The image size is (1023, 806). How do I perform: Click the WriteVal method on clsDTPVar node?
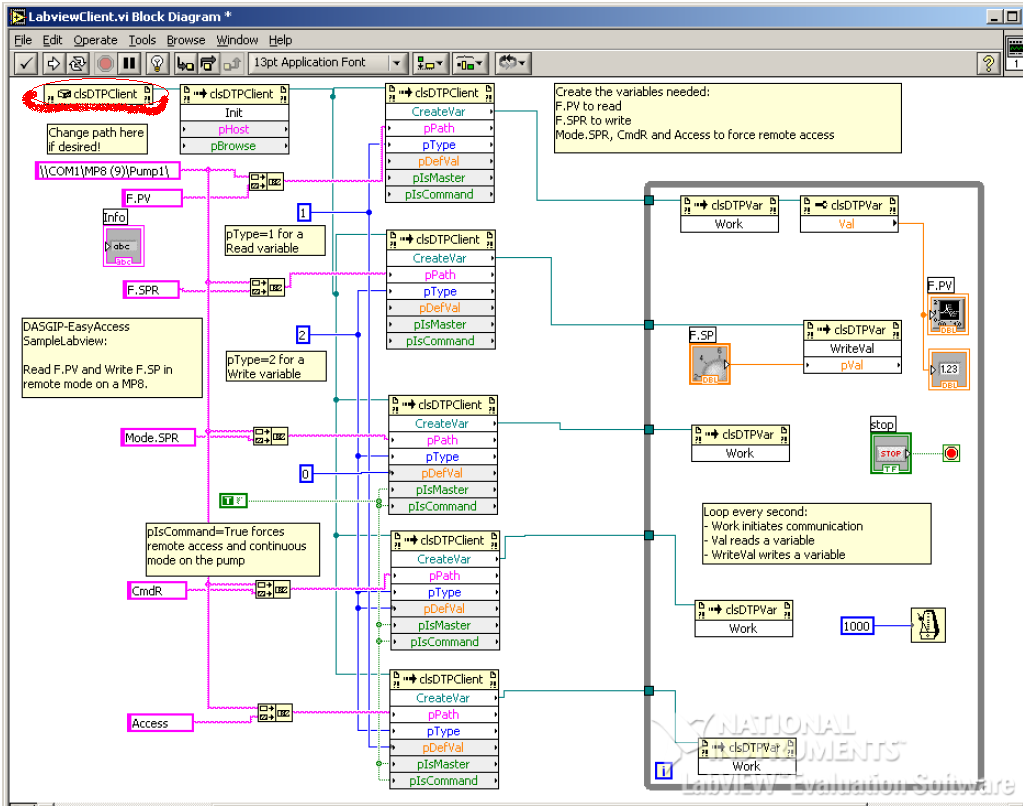click(x=852, y=348)
